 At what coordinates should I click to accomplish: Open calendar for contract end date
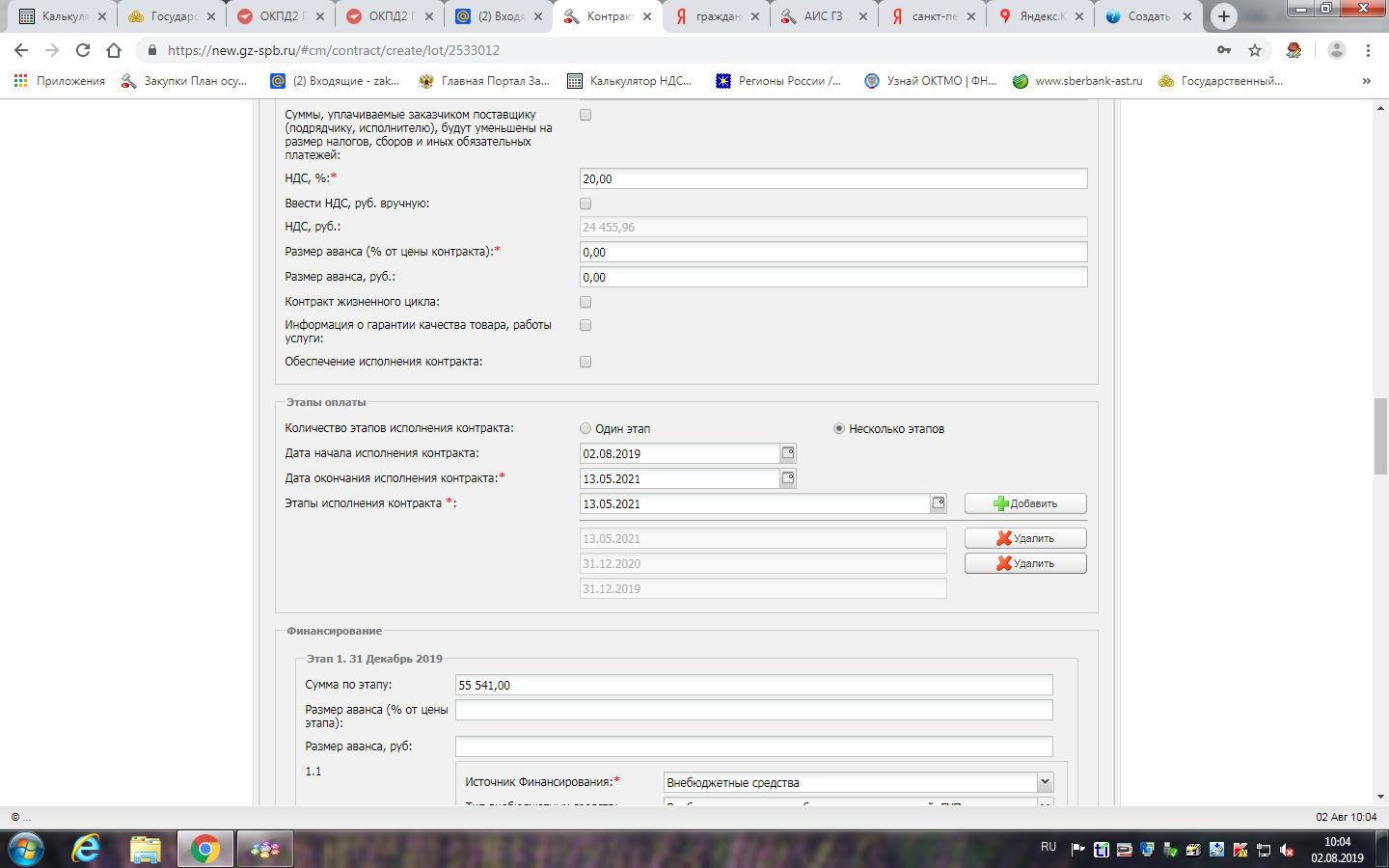[788, 478]
